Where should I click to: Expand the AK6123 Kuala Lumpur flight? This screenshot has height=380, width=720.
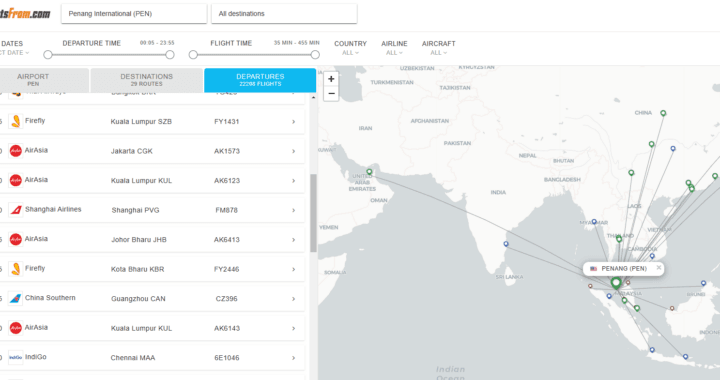293,180
